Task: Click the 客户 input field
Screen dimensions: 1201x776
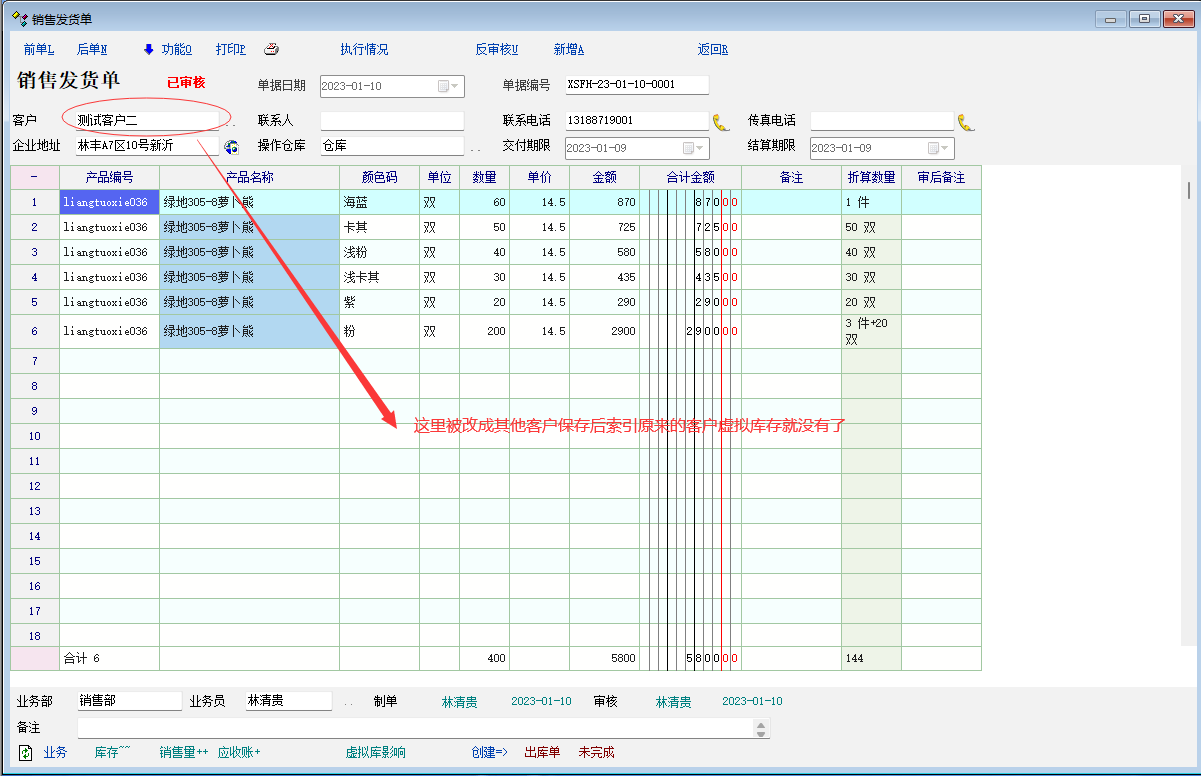Action: 145,120
